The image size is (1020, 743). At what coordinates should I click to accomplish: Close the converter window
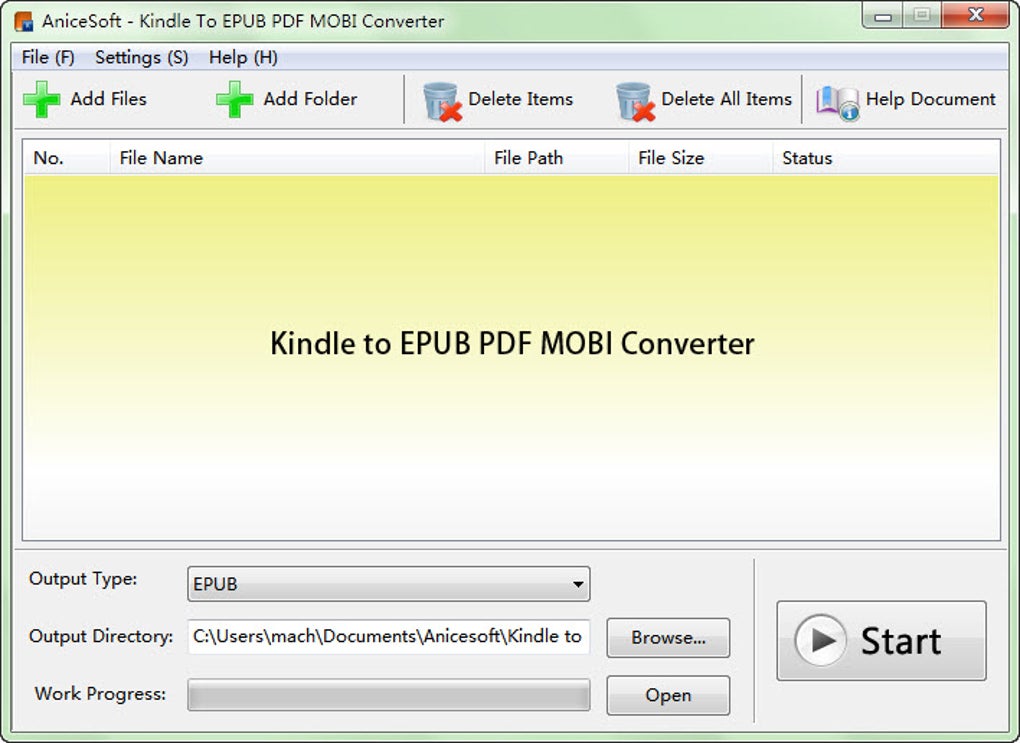click(x=975, y=16)
